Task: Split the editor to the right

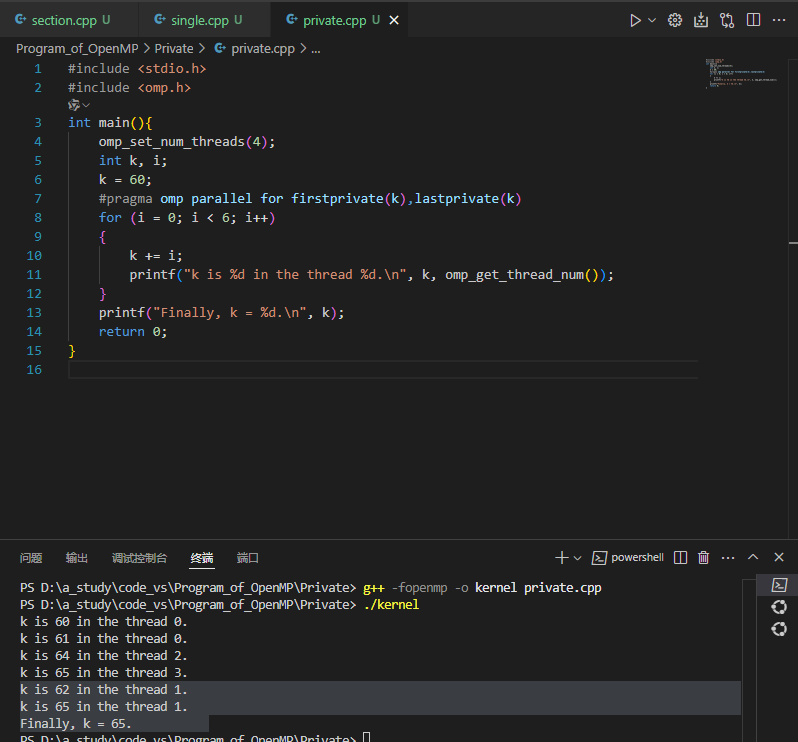Action: pyautogui.click(x=753, y=20)
